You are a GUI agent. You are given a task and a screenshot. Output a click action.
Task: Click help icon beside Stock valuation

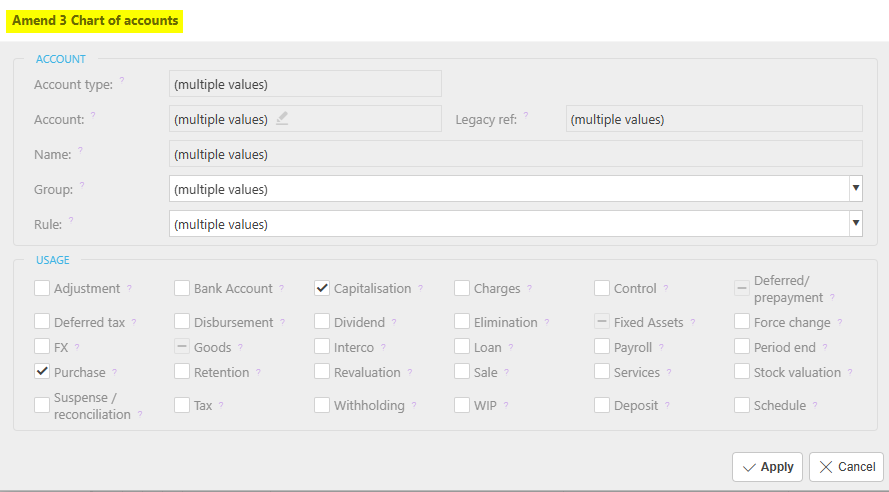tap(850, 373)
